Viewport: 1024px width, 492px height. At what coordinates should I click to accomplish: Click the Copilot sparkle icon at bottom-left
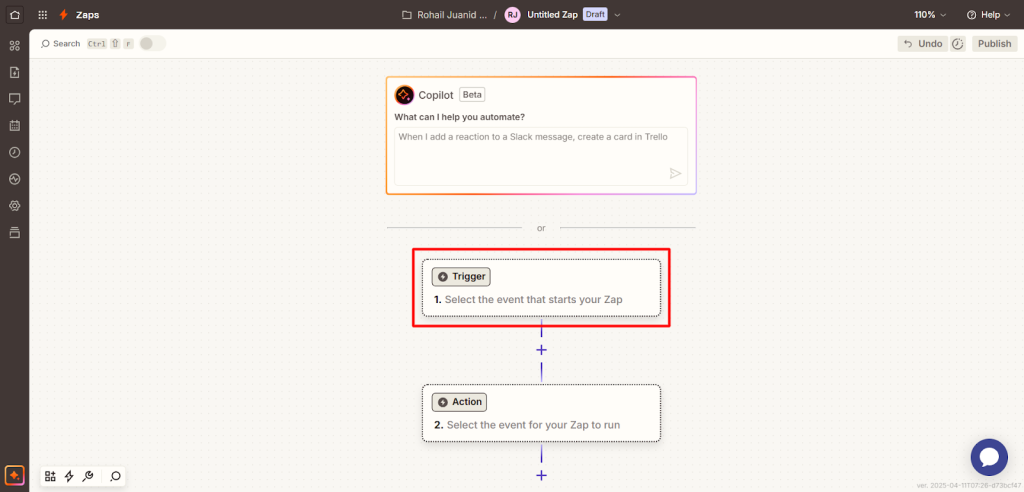[x=14, y=476]
